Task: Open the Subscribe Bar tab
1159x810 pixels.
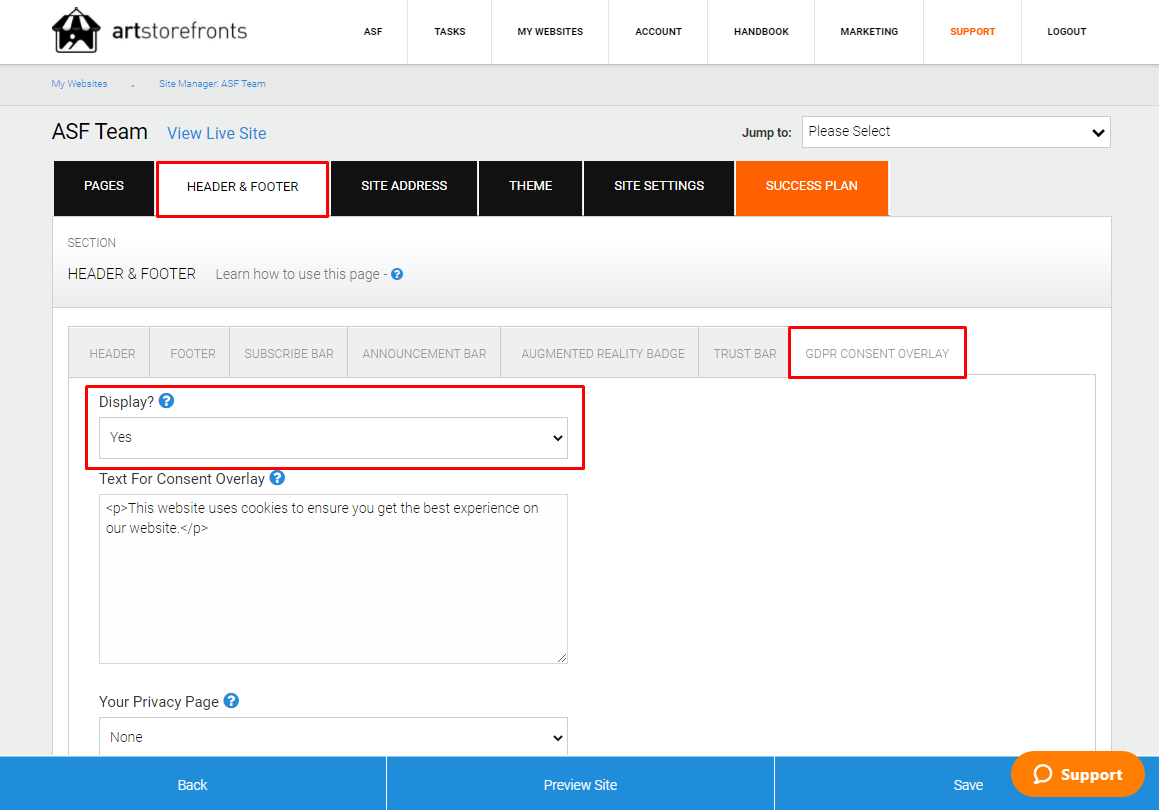Action: (289, 353)
